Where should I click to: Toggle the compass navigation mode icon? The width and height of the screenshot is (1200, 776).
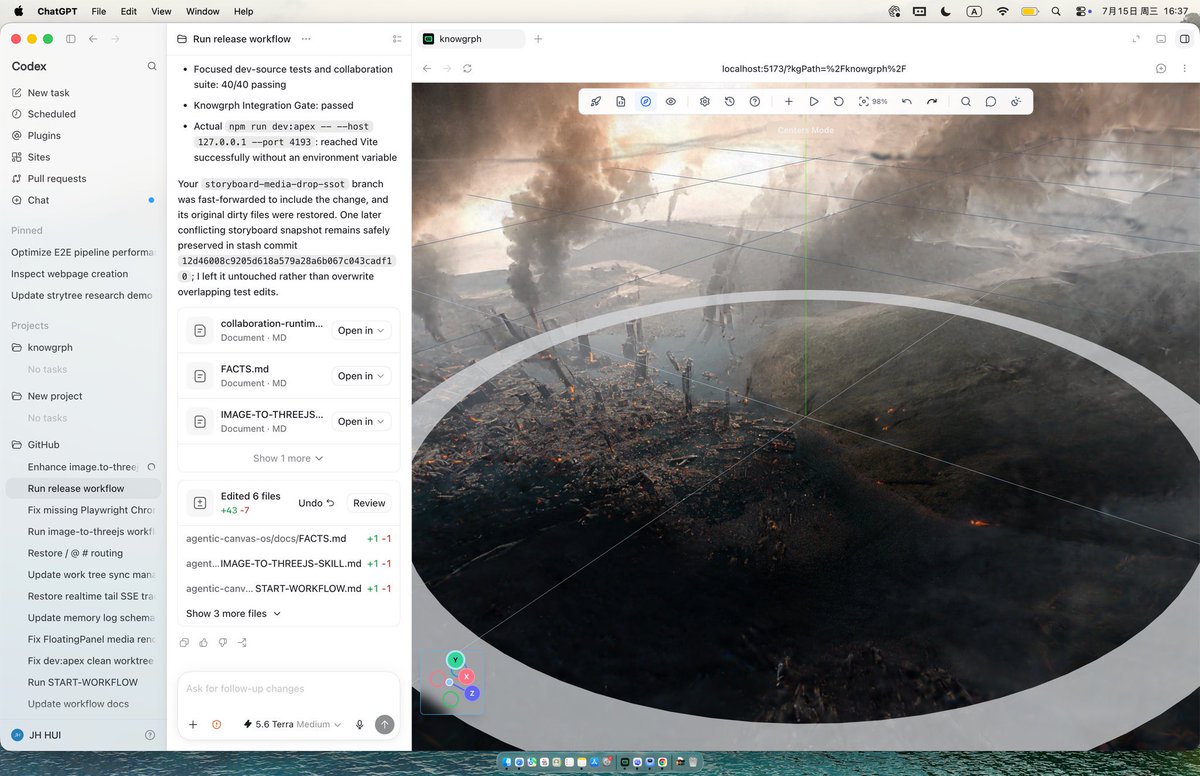click(x=646, y=101)
